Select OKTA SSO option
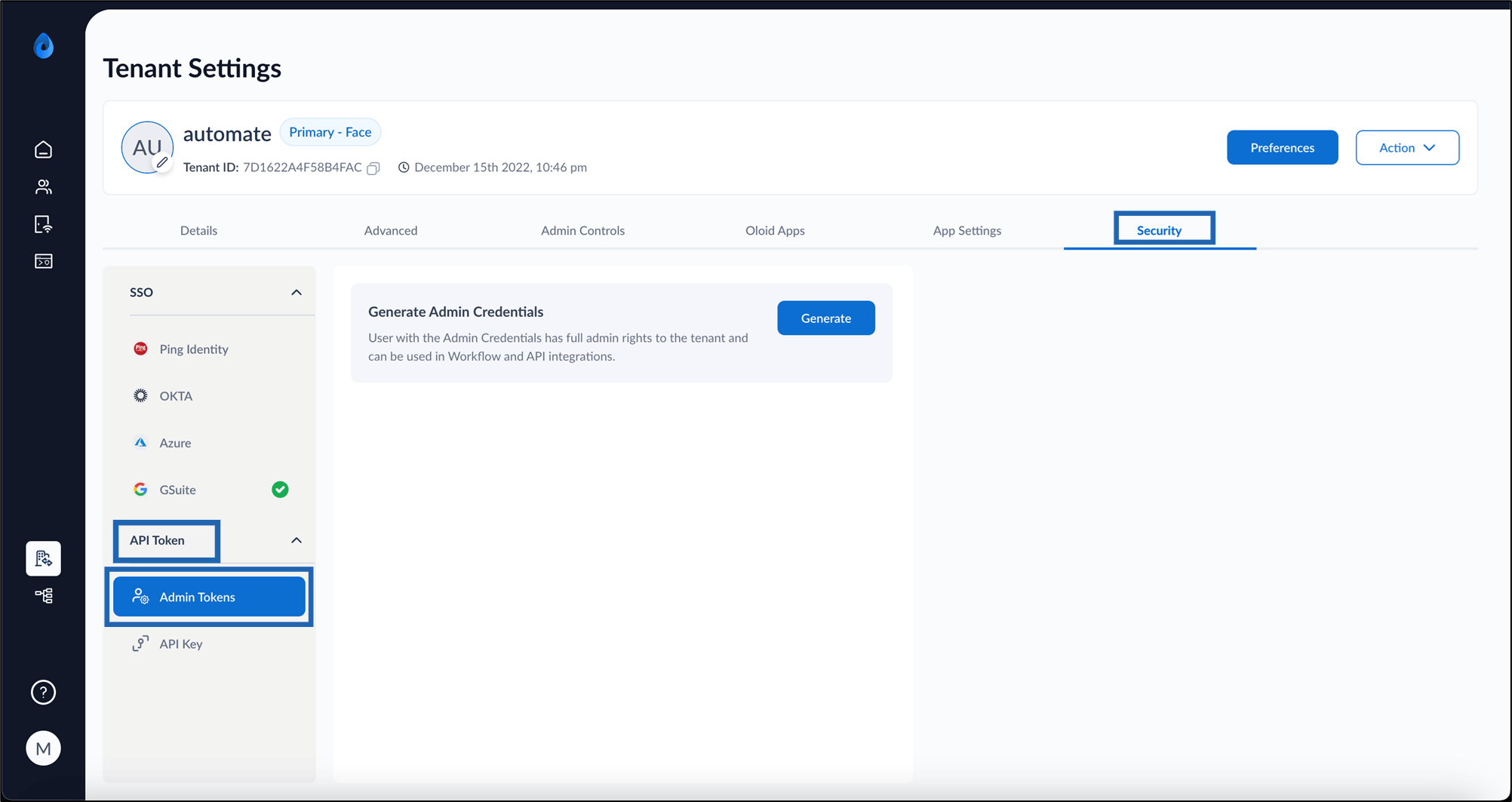 [210, 395]
